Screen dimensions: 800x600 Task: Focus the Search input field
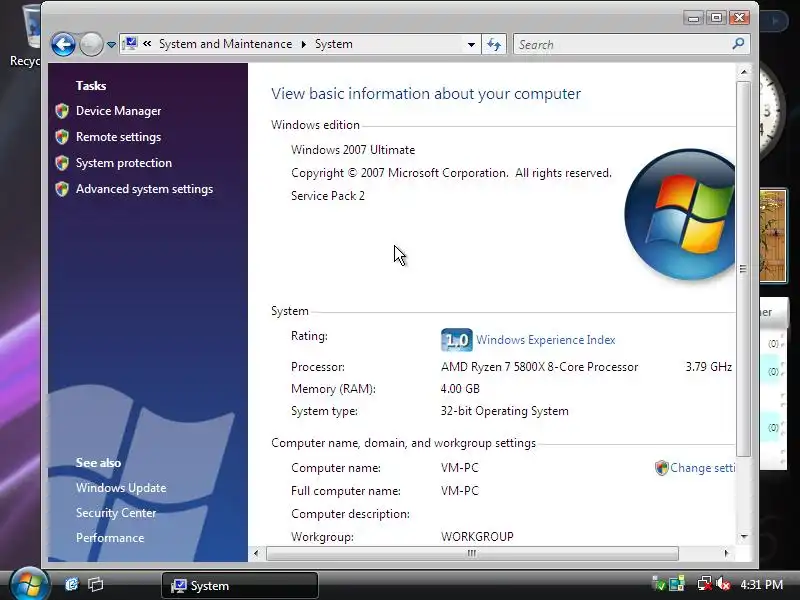point(622,44)
